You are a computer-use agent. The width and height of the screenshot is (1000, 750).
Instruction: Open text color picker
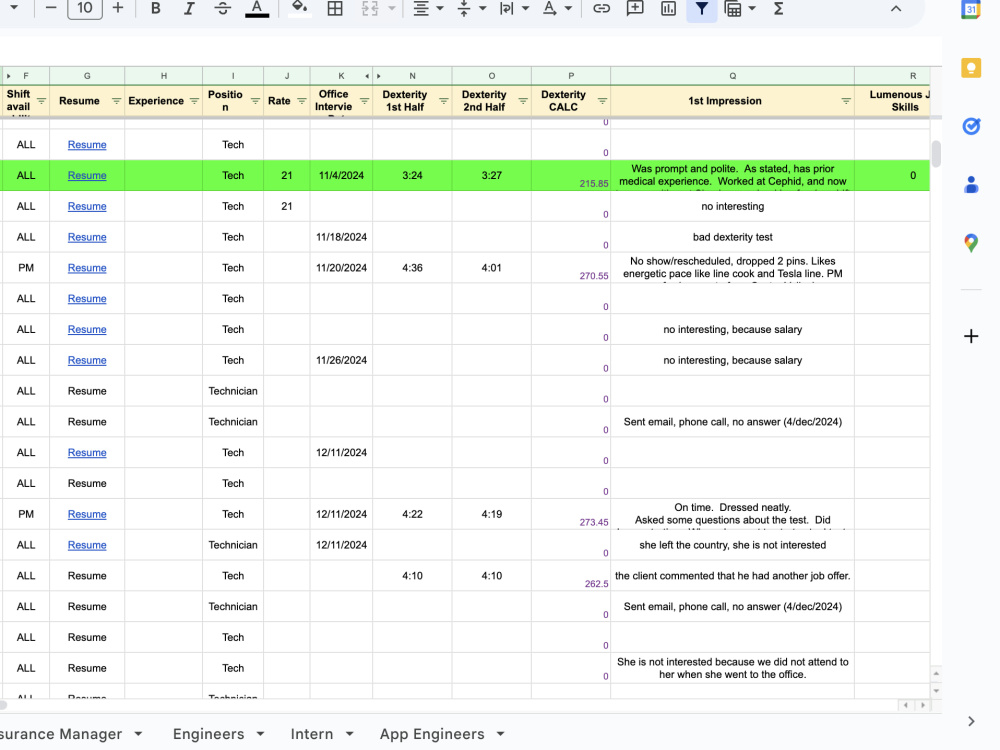(256, 8)
